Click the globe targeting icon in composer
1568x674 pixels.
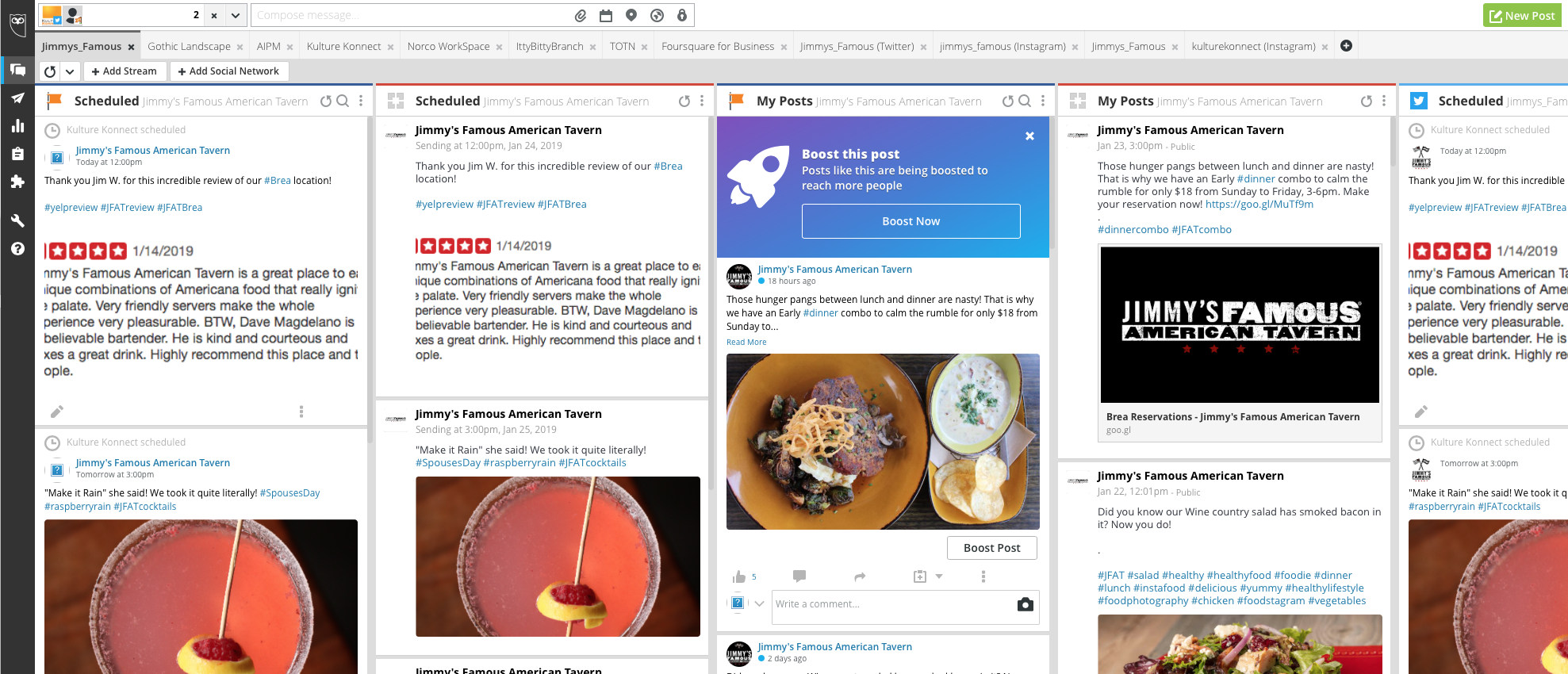[x=657, y=15]
